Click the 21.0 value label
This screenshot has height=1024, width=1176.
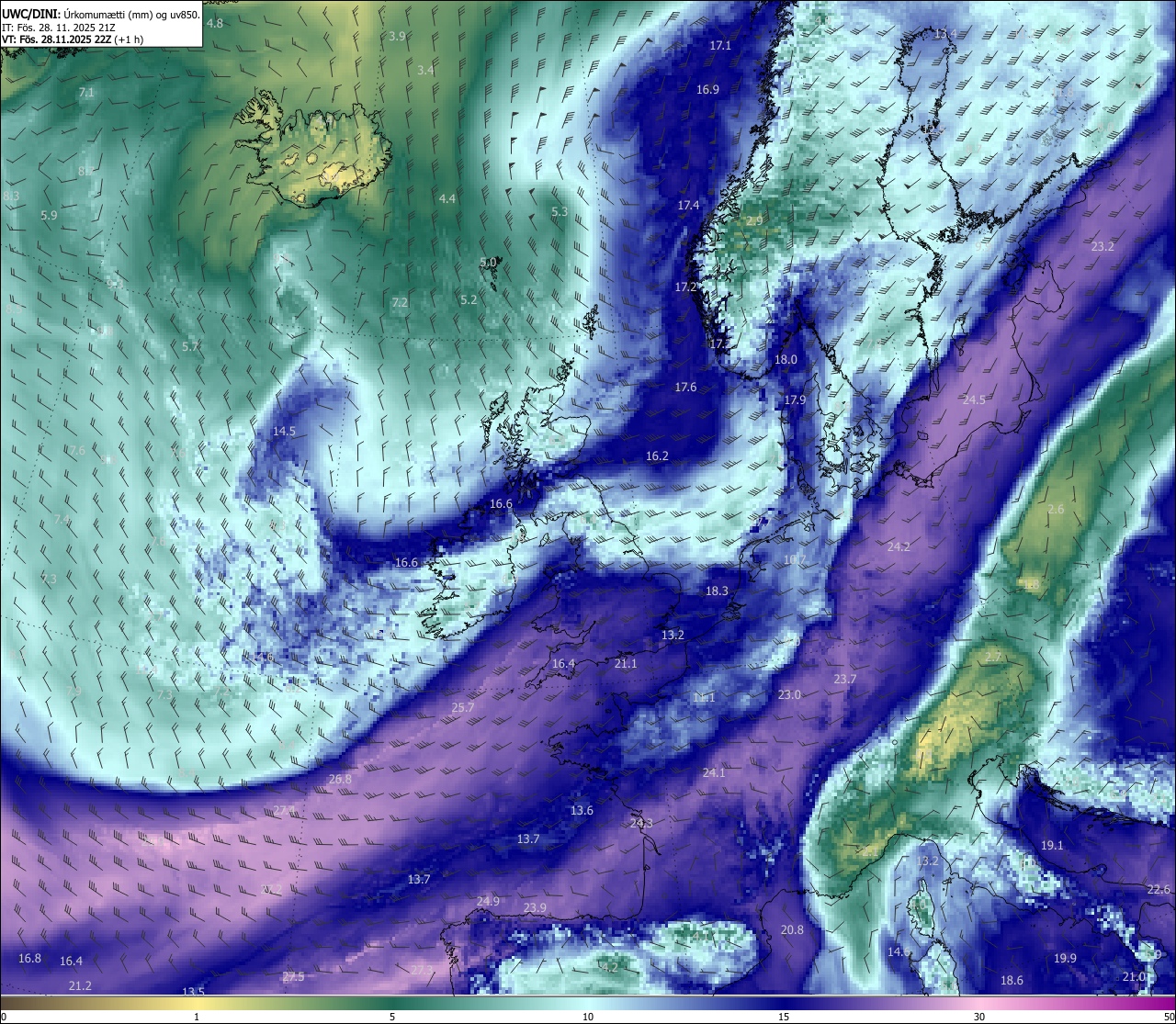tap(1135, 977)
